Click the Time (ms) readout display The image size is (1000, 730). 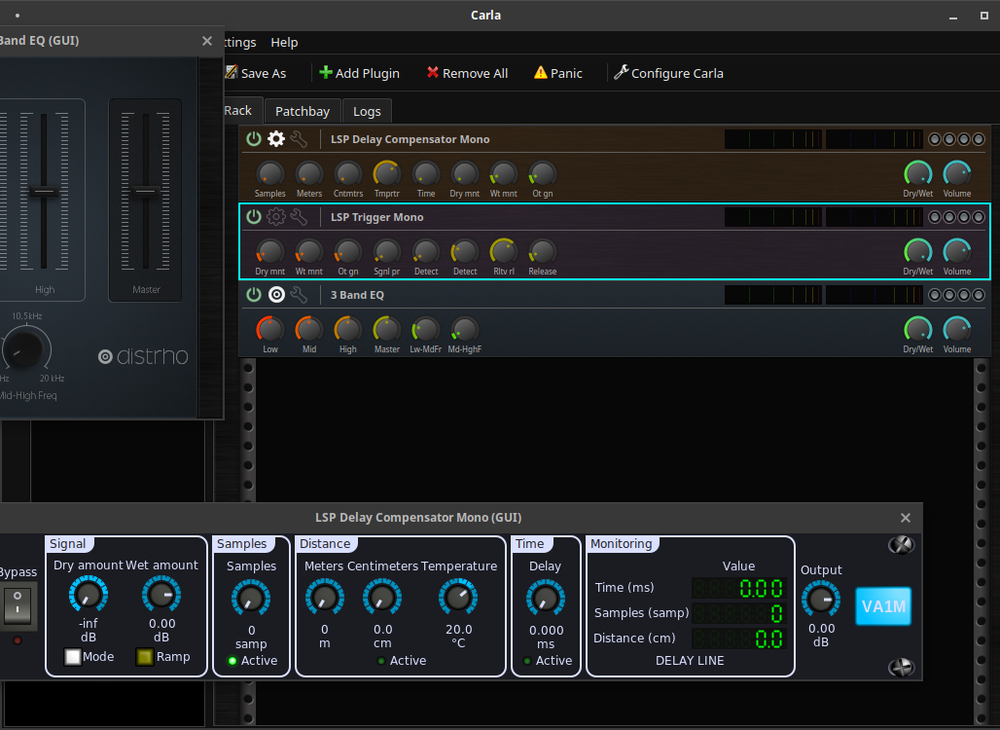pos(739,587)
